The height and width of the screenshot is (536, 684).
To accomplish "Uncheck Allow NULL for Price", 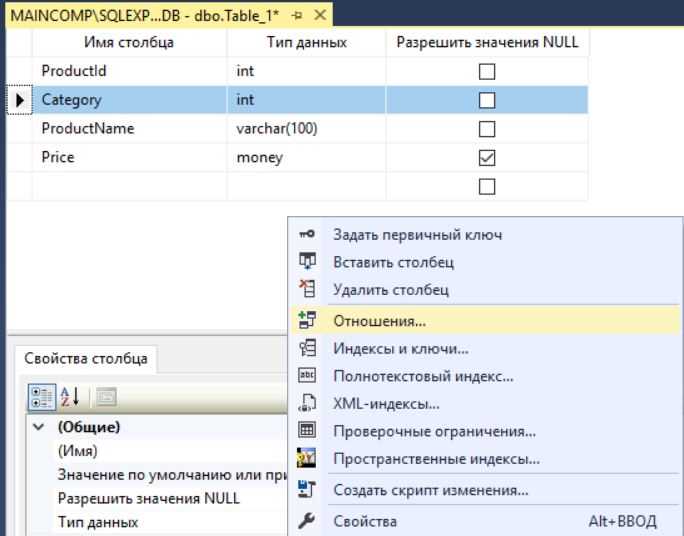I will [487, 158].
